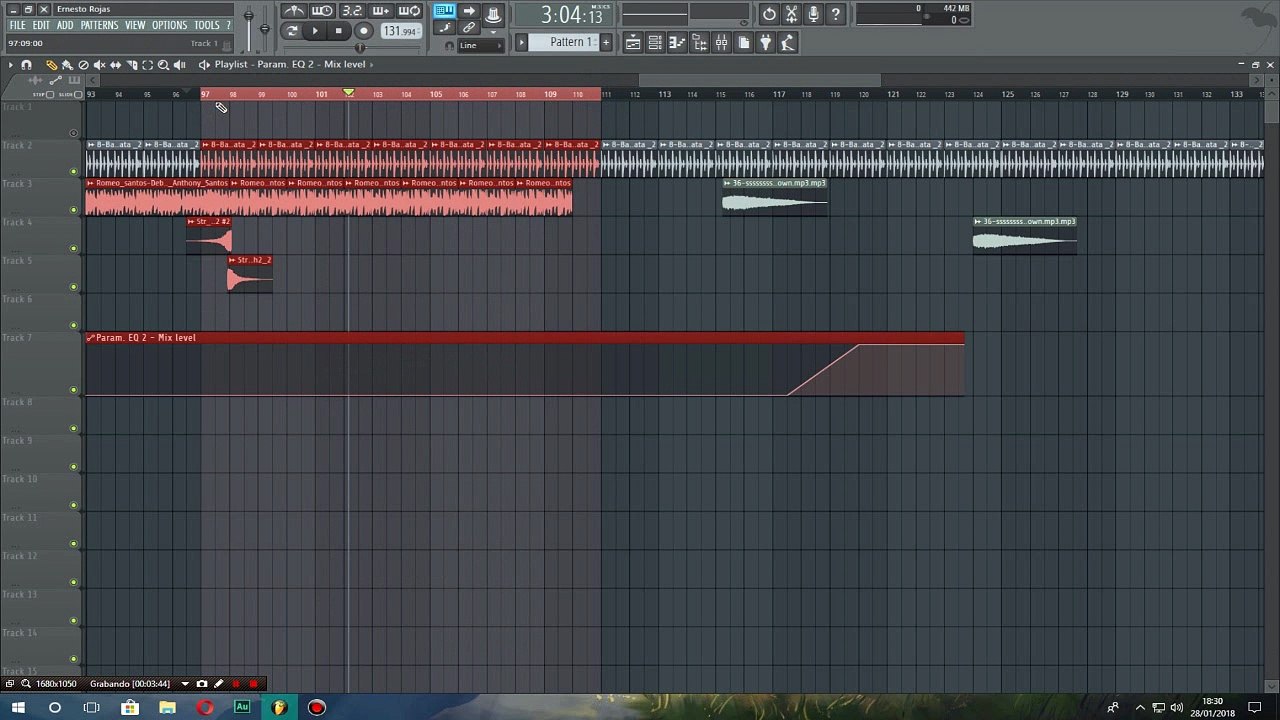The height and width of the screenshot is (720, 1280).
Task: Adjust the master pitch slider
Action: point(264,28)
